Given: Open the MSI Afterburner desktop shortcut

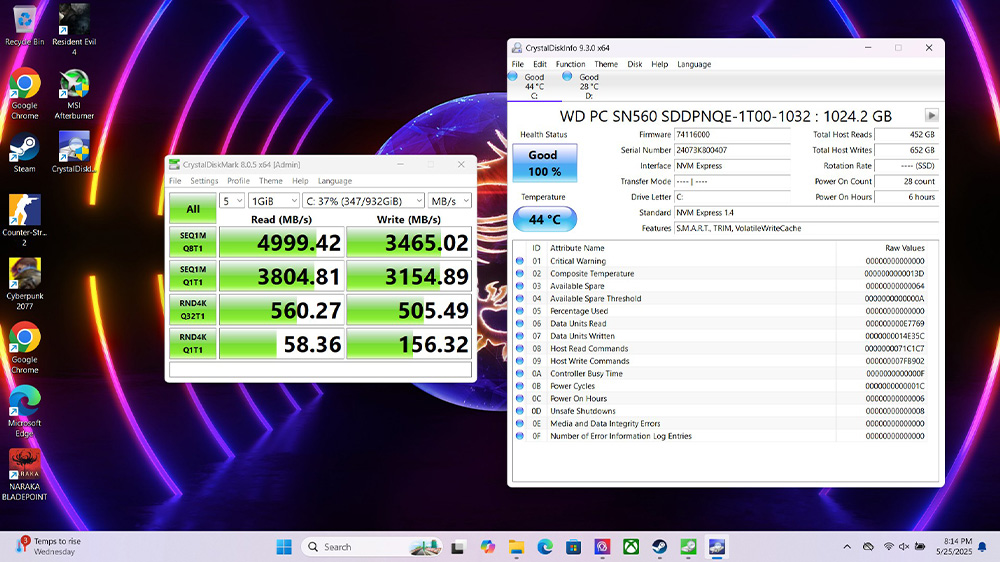Looking at the screenshot, I should tap(74, 94).
